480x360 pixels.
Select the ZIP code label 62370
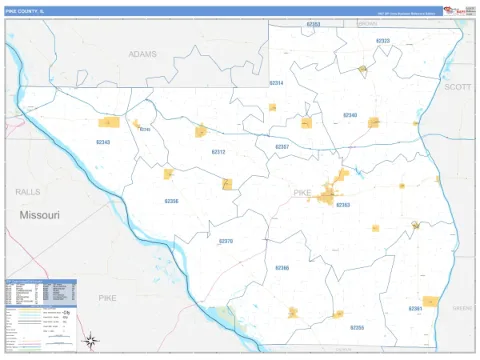click(x=226, y=241)
